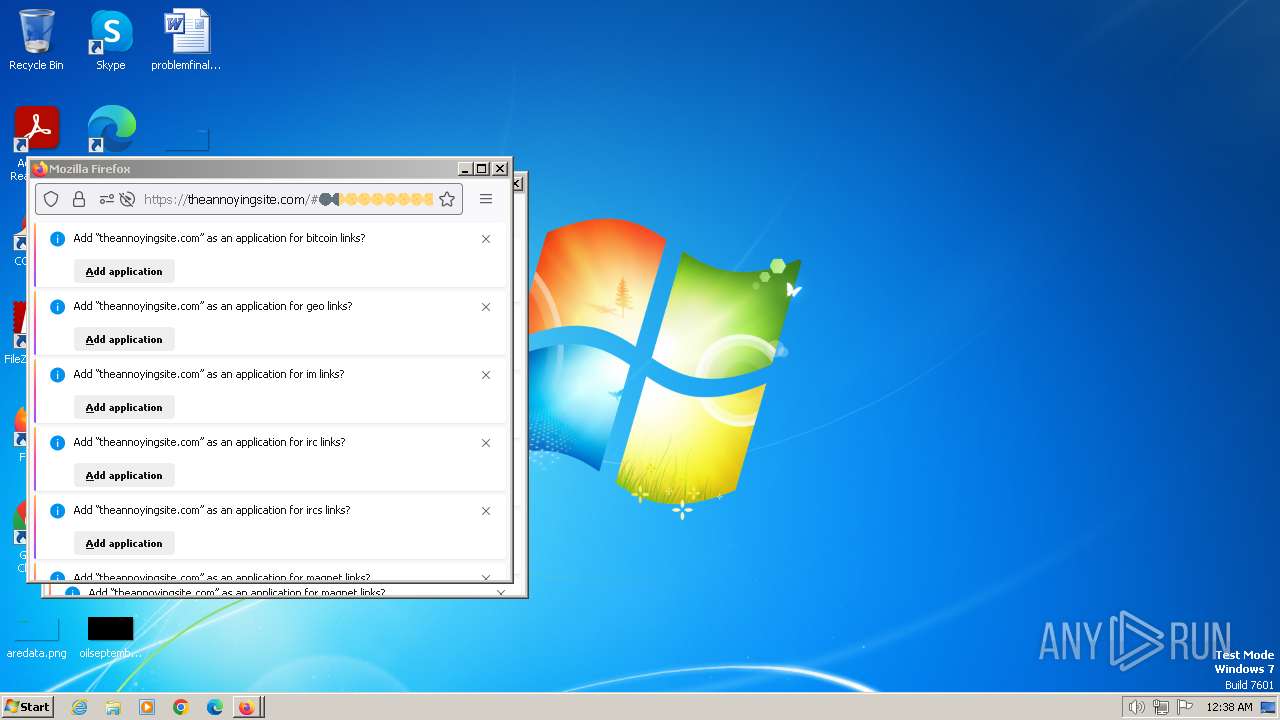
Task: Open Windows Media Player from taskbar
Action: click(x=147, y=707)
